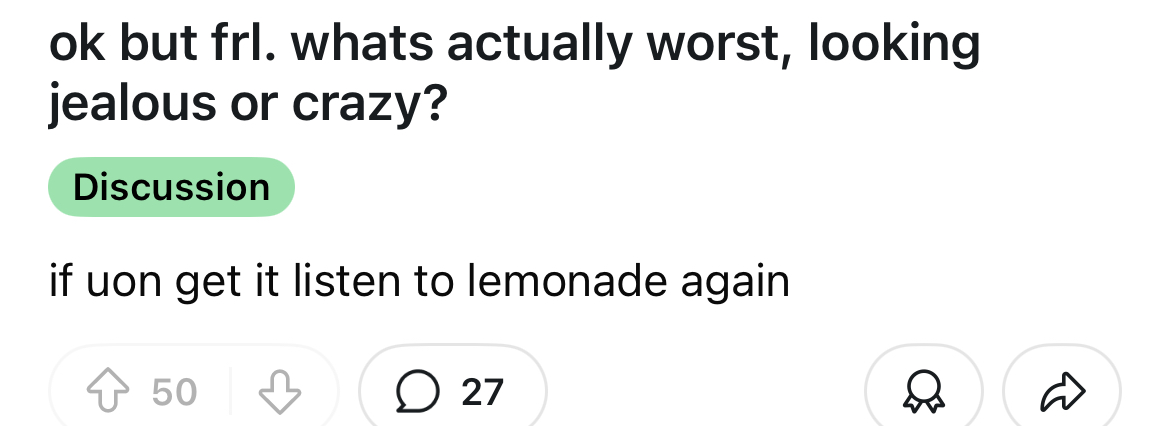Open comments via the speech bubble icon
The image size is (1170, 426).
pyautogui.click(x=413, y=392)
